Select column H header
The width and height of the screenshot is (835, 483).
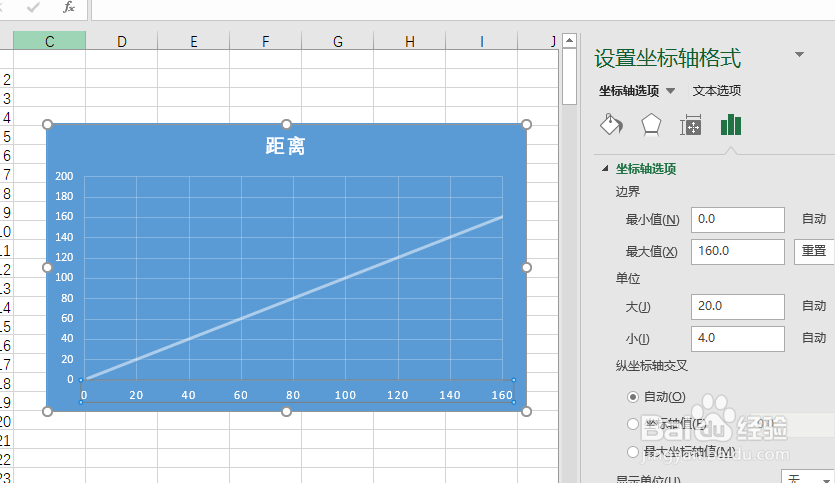tap(410, 41)
